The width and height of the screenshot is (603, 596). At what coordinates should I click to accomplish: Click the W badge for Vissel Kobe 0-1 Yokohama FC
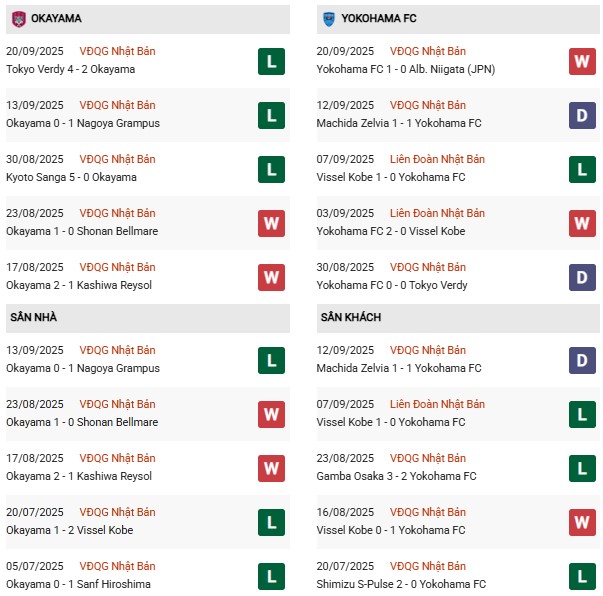point(582,522)
